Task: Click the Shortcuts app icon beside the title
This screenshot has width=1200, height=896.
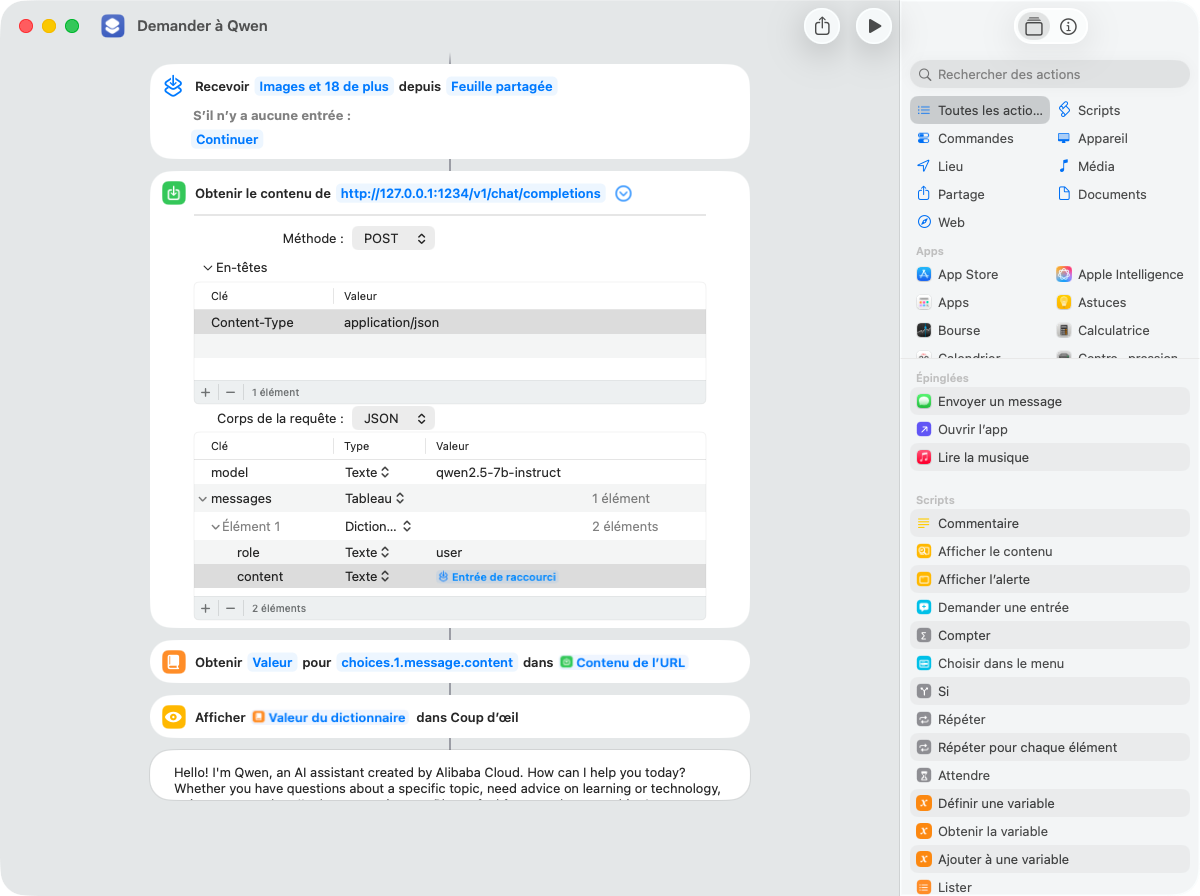Action: tap(113, 26)
